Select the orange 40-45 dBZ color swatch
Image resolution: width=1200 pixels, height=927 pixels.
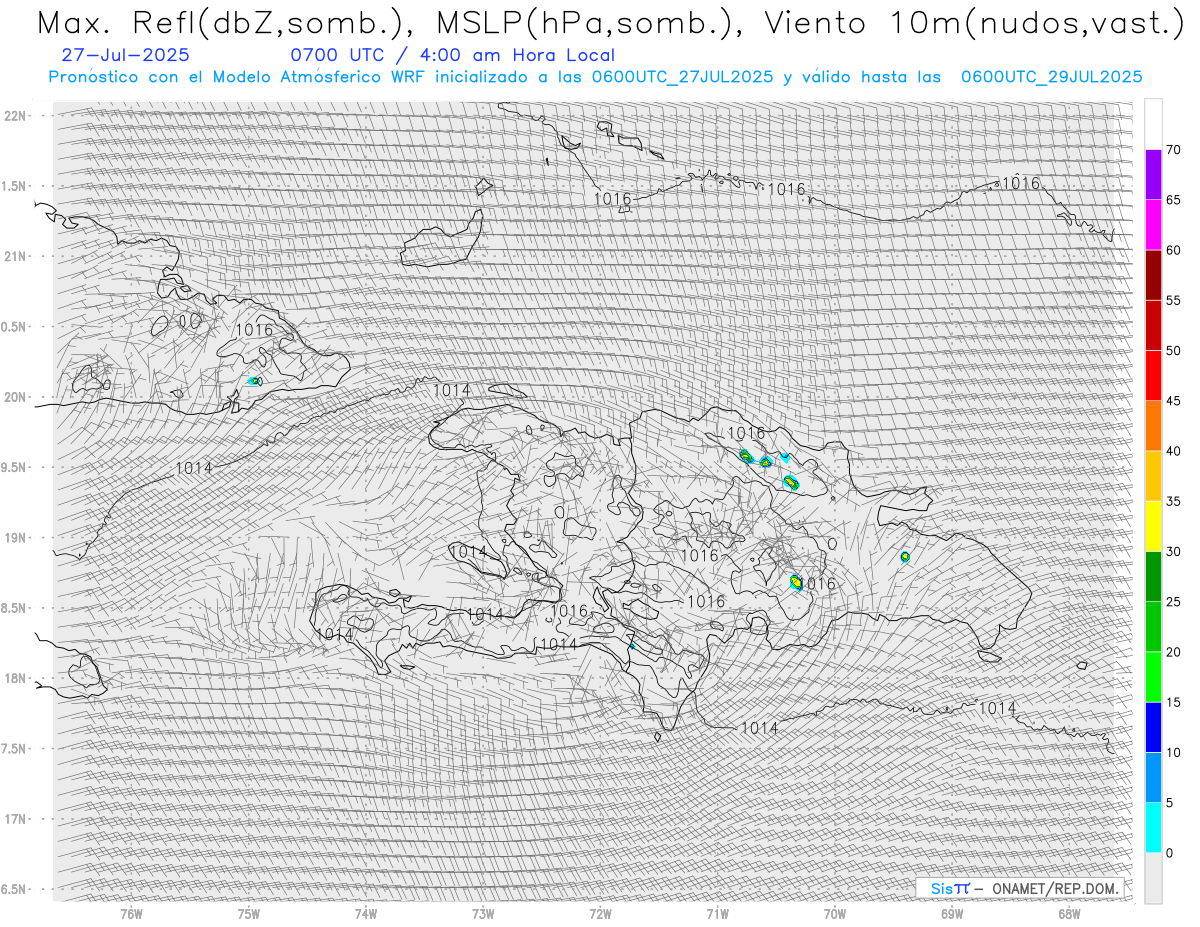(x=1153, y=426)
